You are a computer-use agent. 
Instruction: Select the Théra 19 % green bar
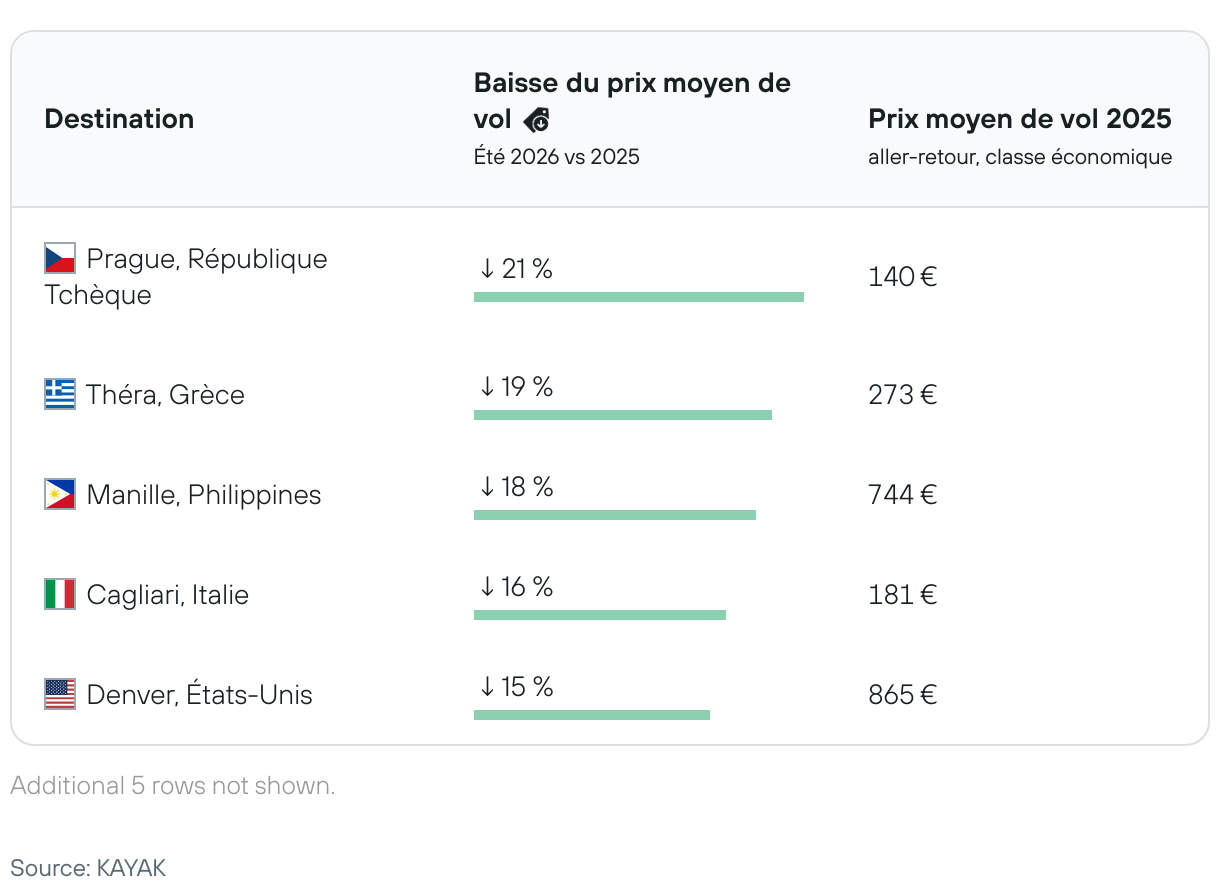(x=622, y=415)
